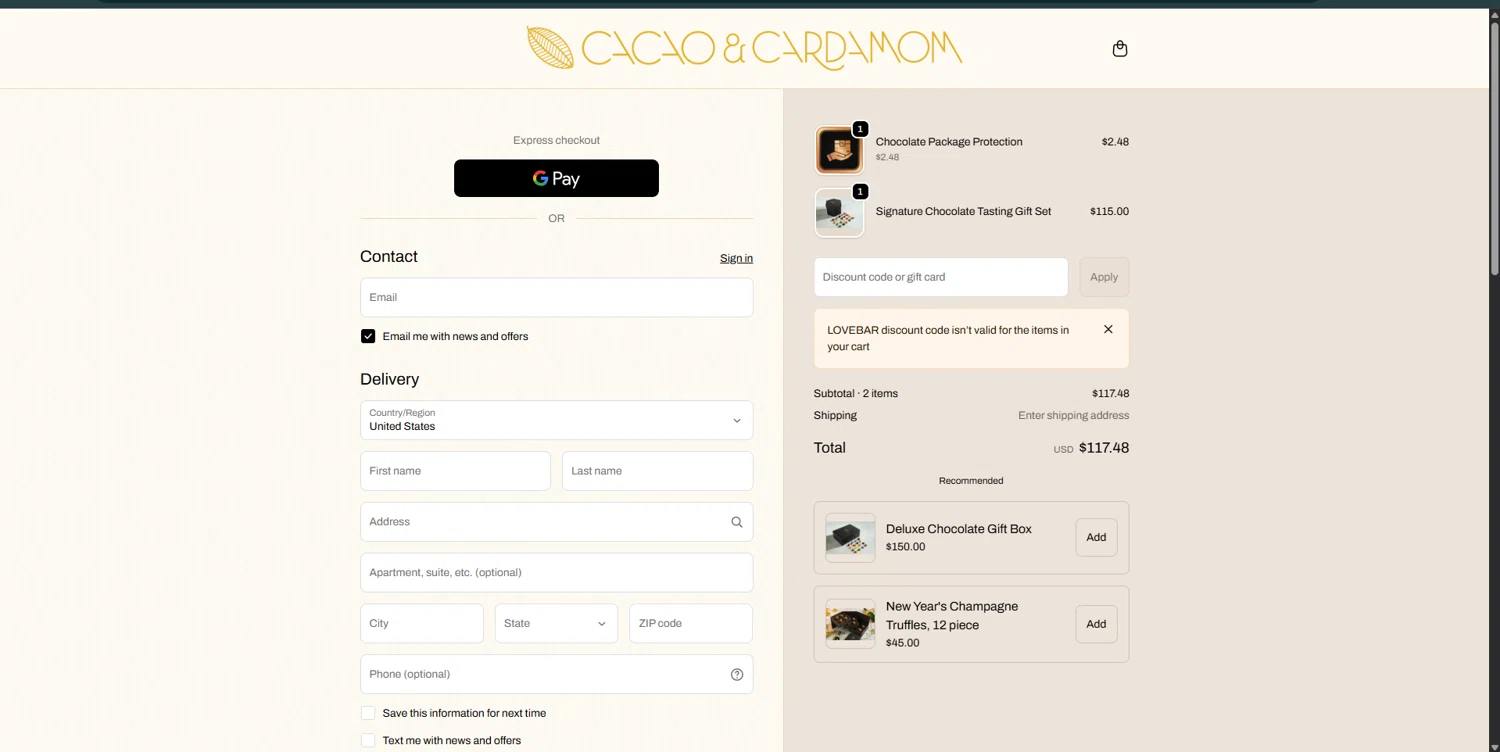The width and height of the screenshot is (1500, 752).
Task: Click the search icon in Address field
Action: click(737, 522)
